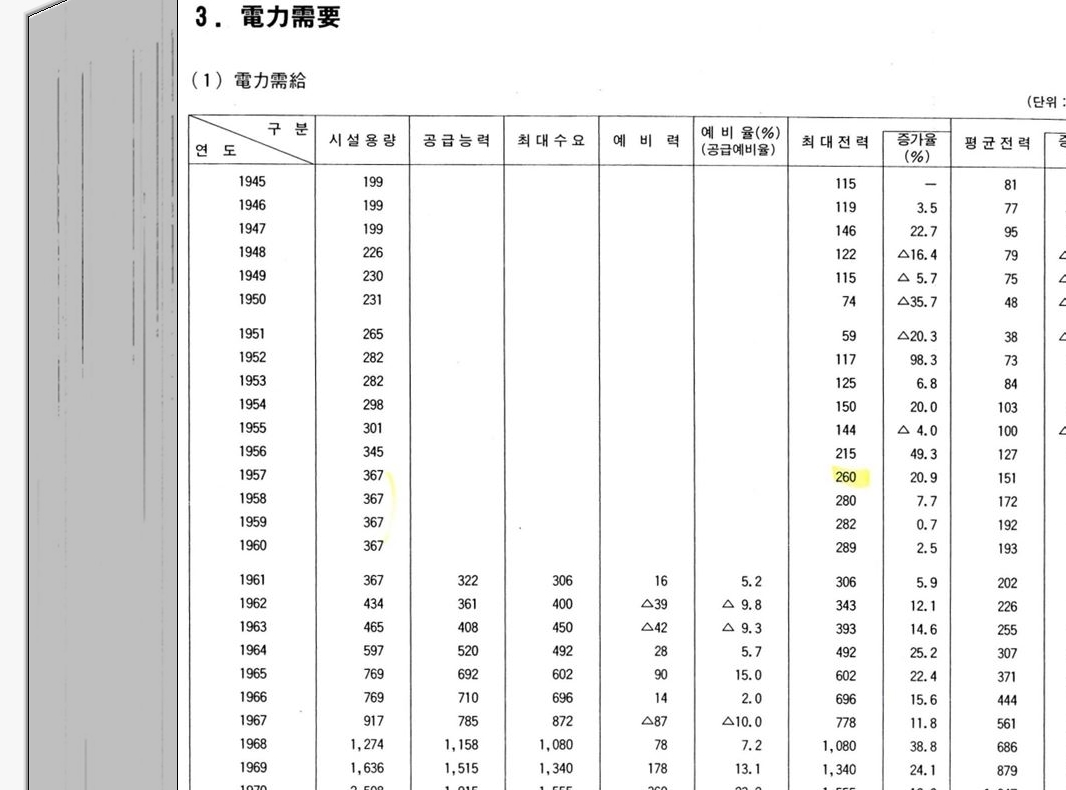Select the 1,274 capacity value for 1968

coord(366,745)
